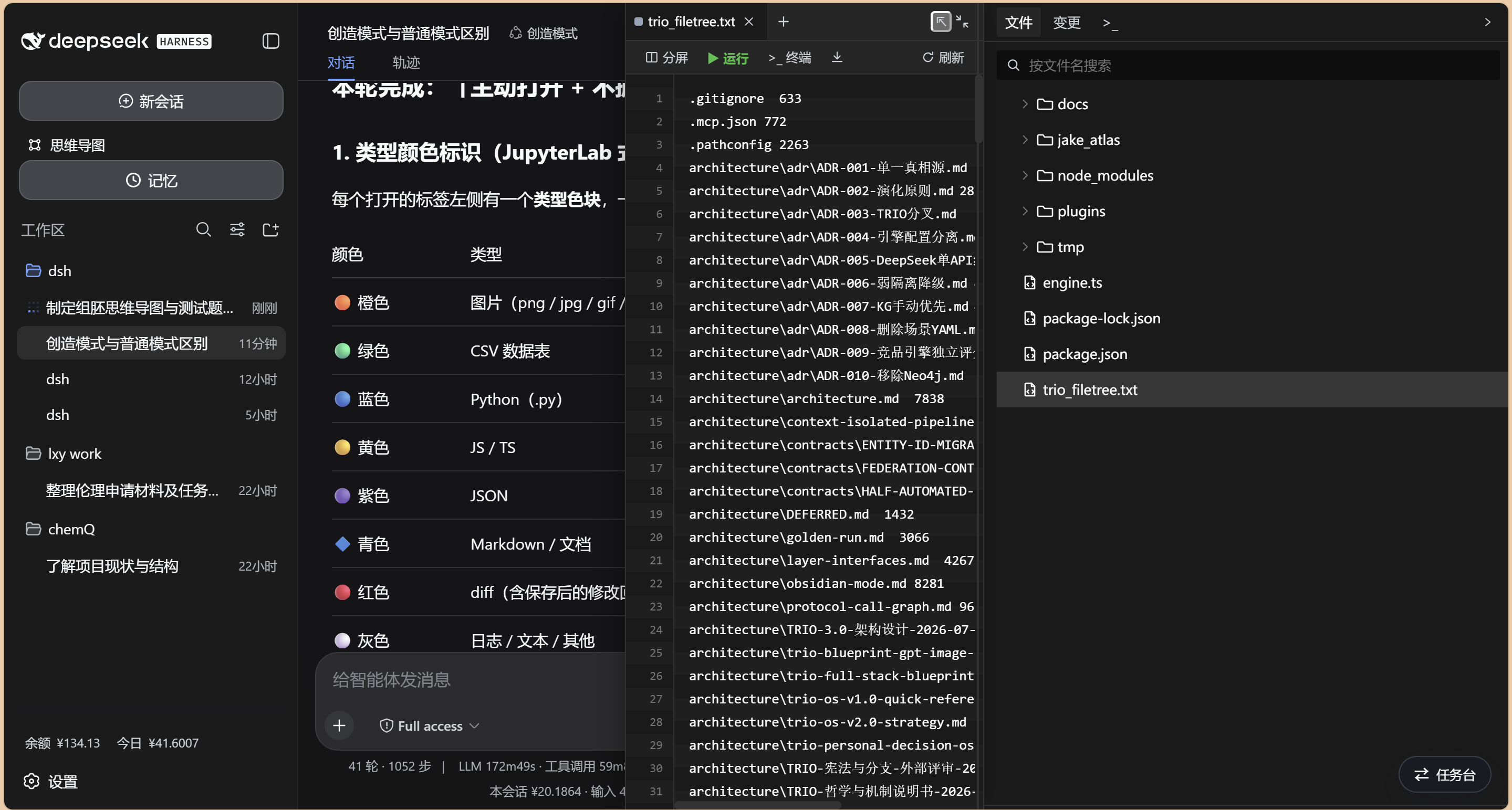The image size is (1512, 810).
Task: Click line 20 architecture\golden-run.md text
Action: 786,537
